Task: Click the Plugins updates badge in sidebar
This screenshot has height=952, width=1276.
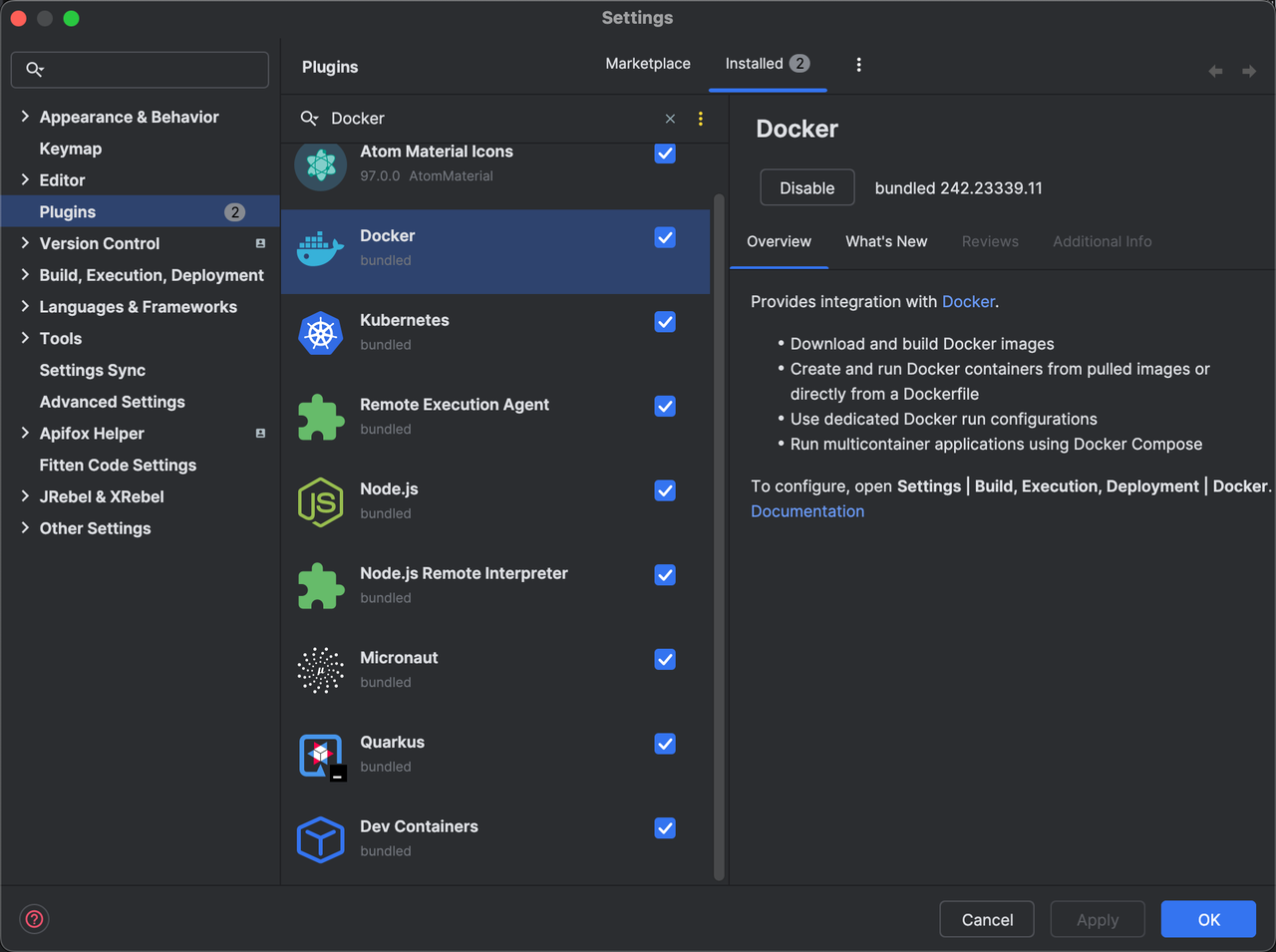Action: (x=234, y=212)
